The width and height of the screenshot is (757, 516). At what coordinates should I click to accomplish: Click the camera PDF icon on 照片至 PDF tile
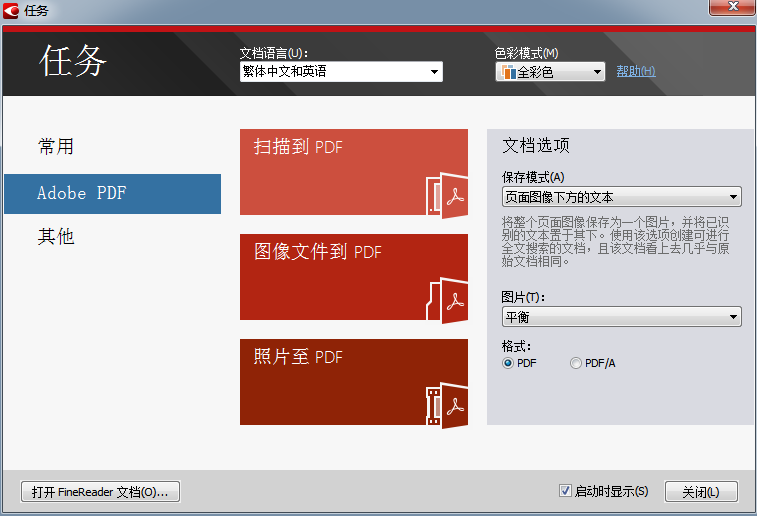click(x=447, y=405)
